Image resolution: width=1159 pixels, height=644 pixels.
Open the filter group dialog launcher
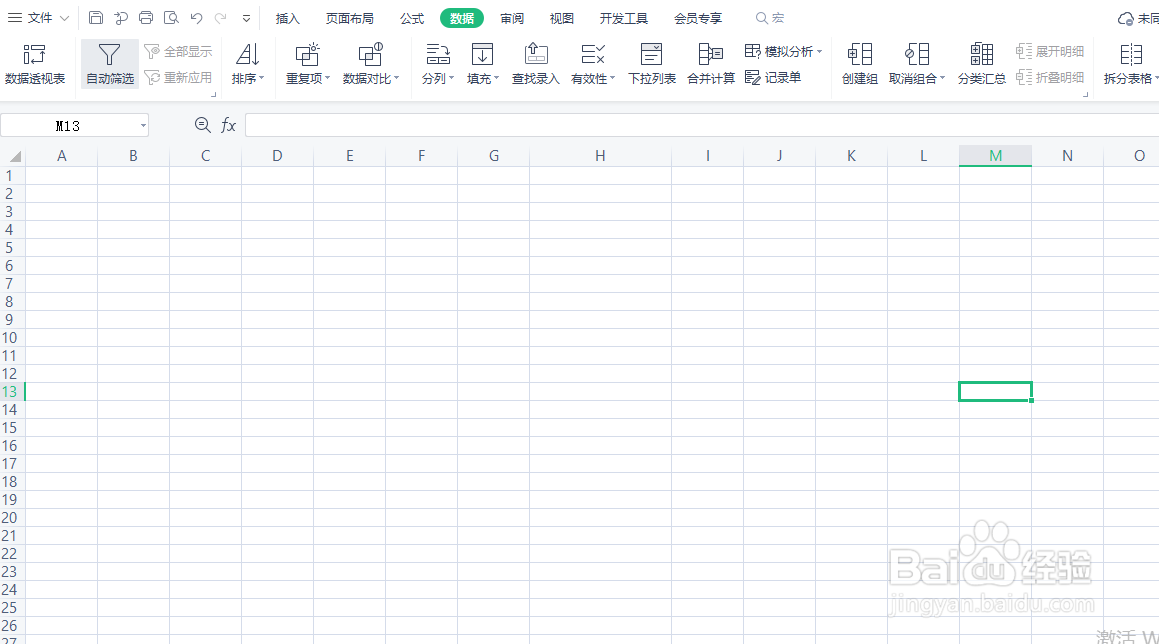click(x=213, y=95)
